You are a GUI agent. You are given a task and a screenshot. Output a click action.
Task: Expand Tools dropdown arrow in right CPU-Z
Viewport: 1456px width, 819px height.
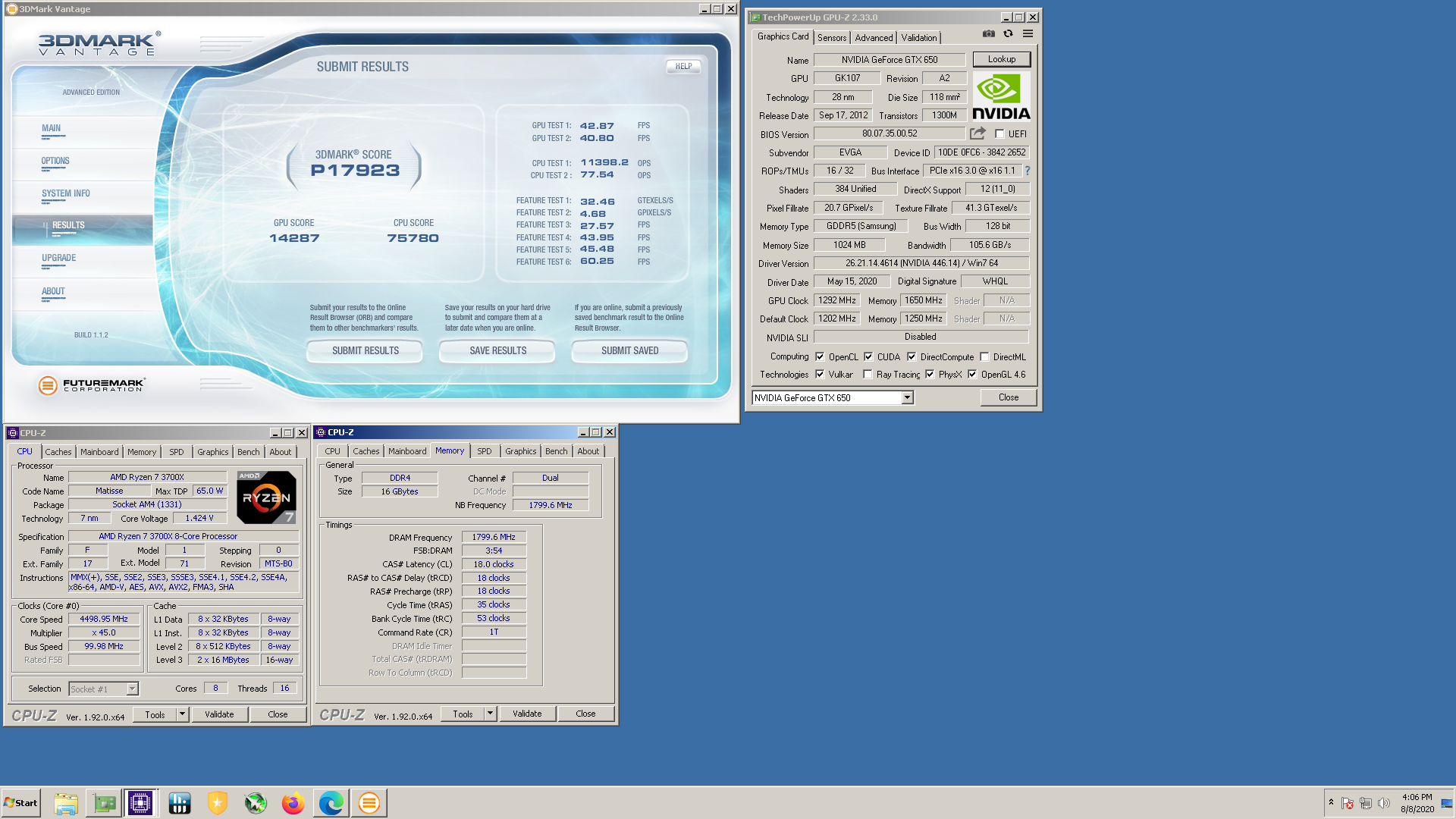pos(490,714)
